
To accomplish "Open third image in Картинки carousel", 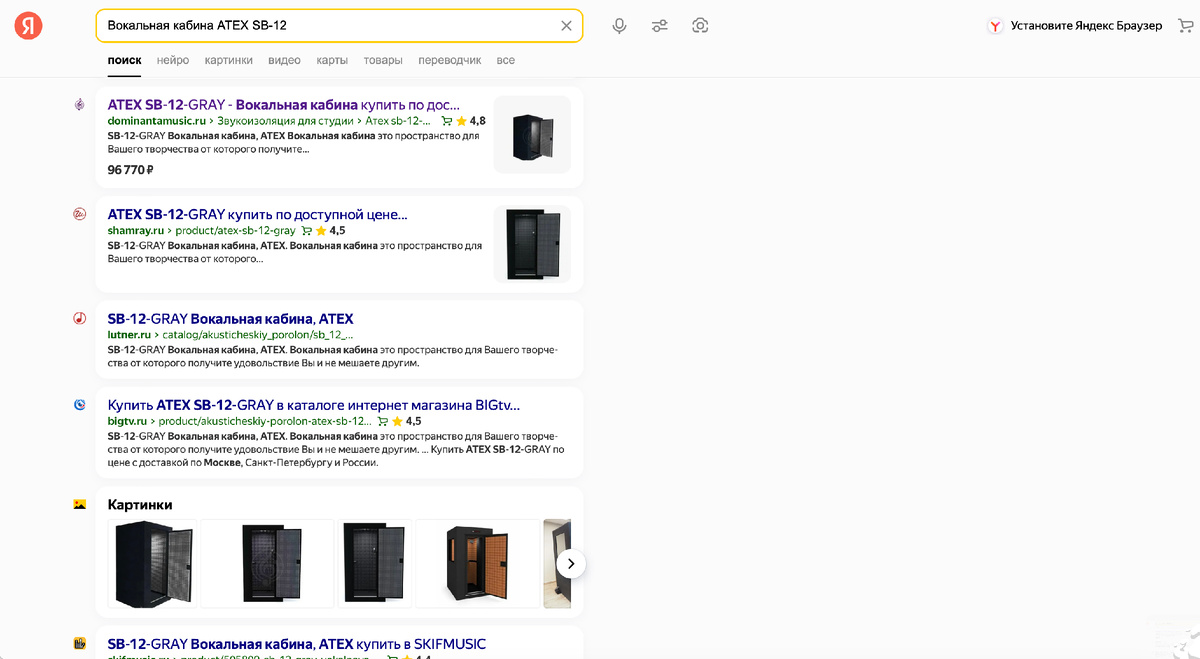I will [374, 563].
